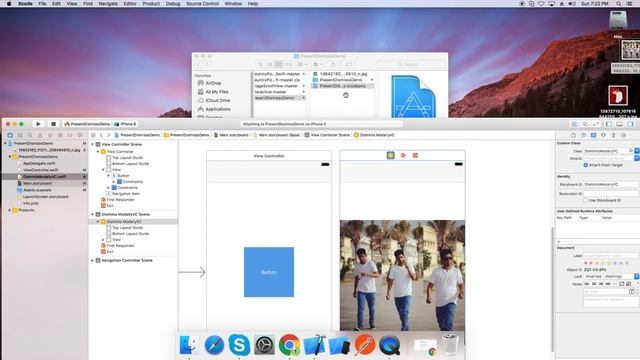
Task: Open the Project navigator folder icon
Action: [10, 135]
